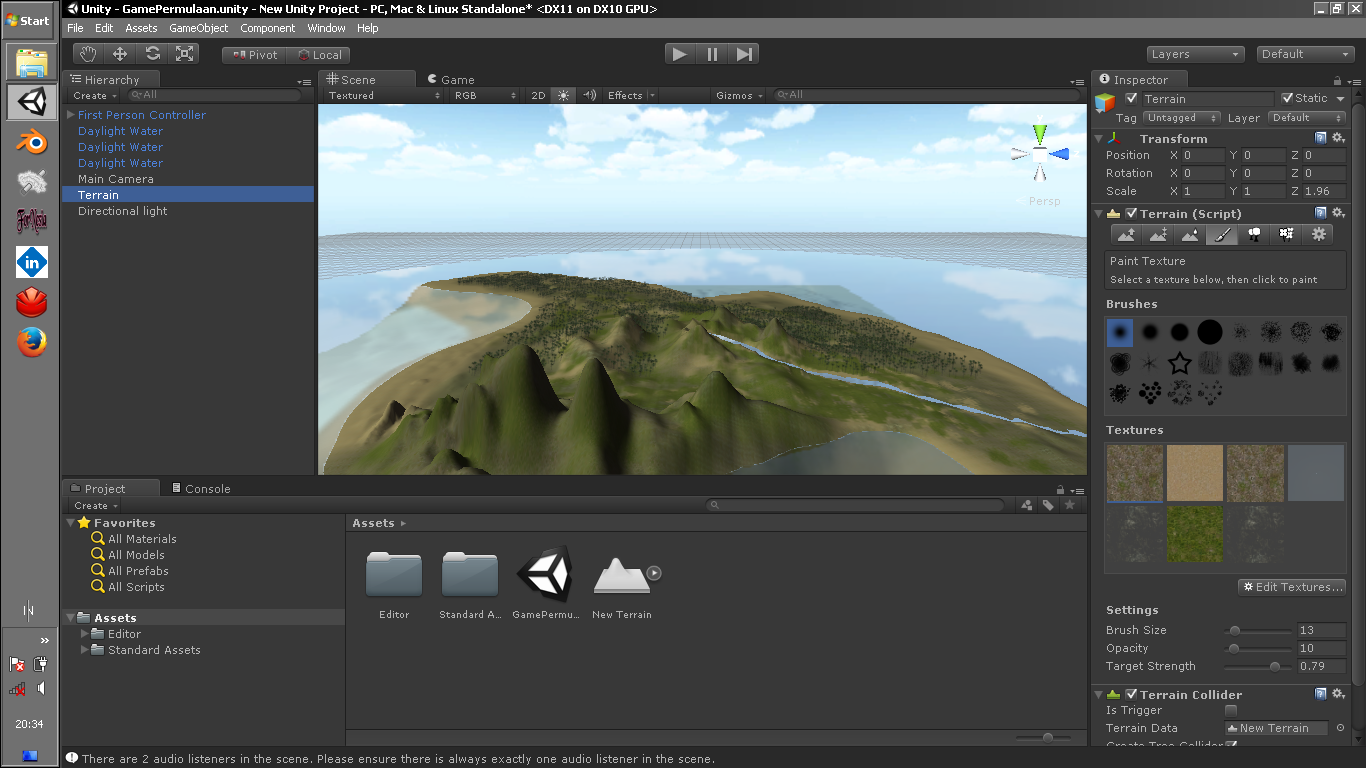
Task: Toggle 2D scene view mode
Action: [x=538, y=95]
